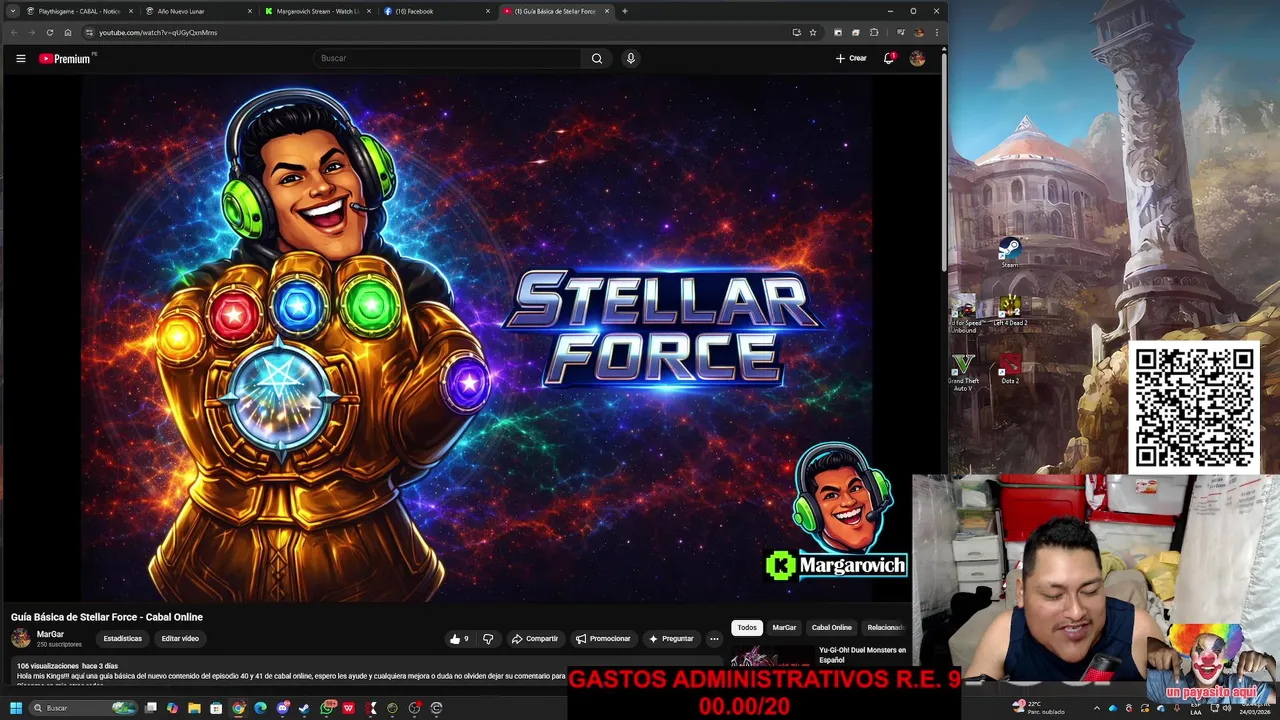
Task: Open the browser home page
Action: (68, 32)
